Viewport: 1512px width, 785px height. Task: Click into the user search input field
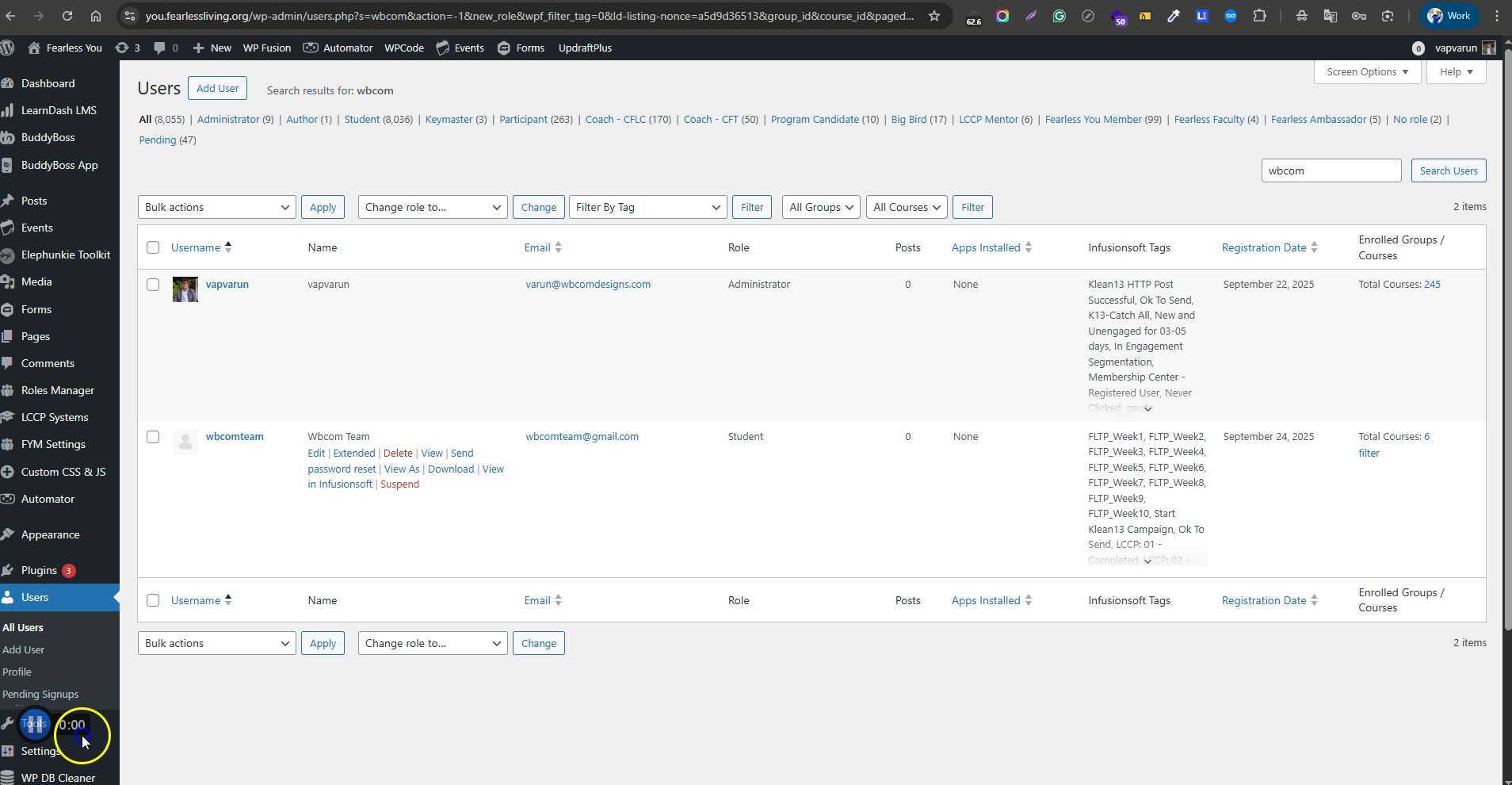pos(1331,170)
